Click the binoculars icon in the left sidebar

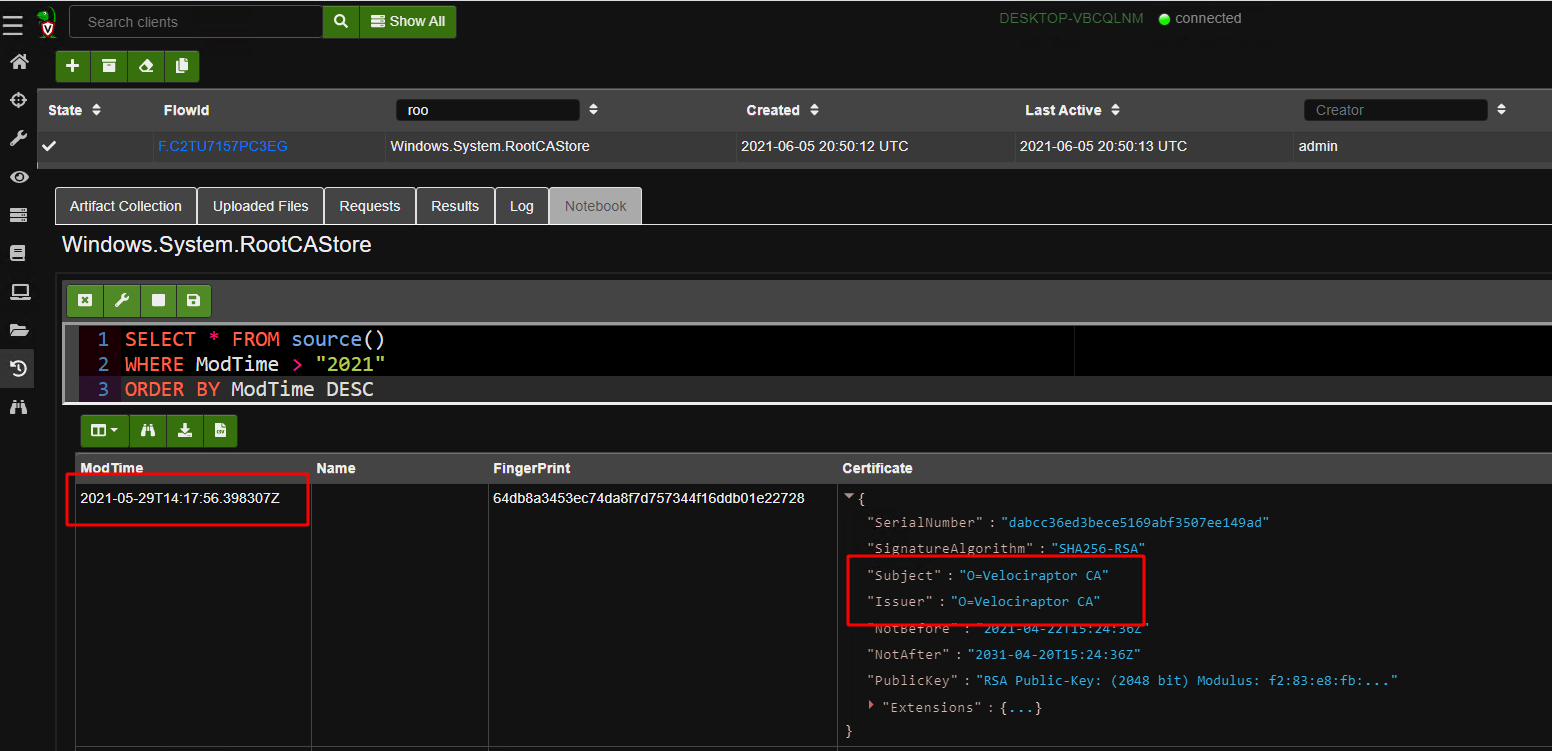18,407
